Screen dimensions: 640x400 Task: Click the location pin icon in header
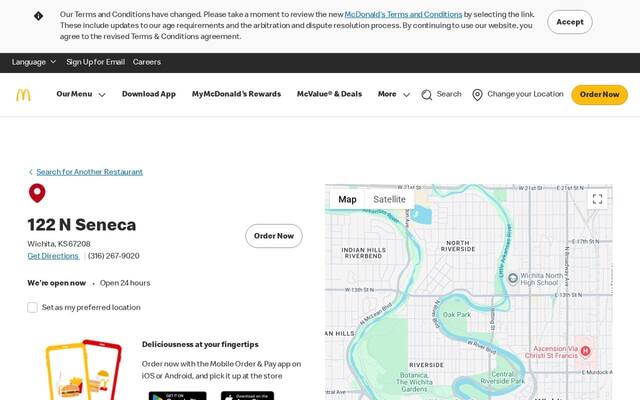(x=477, y=95)
